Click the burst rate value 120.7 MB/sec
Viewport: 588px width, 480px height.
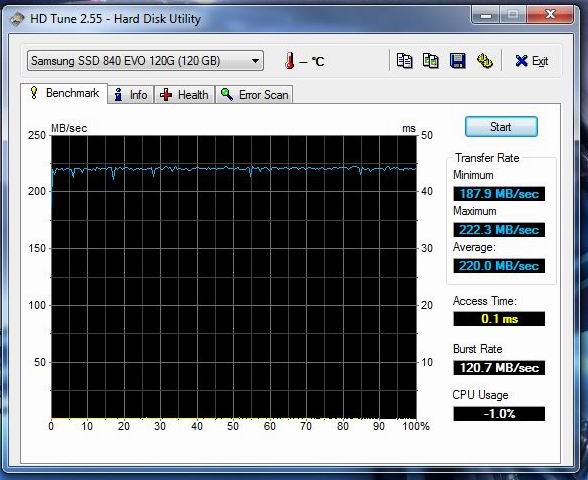(499, 368)
